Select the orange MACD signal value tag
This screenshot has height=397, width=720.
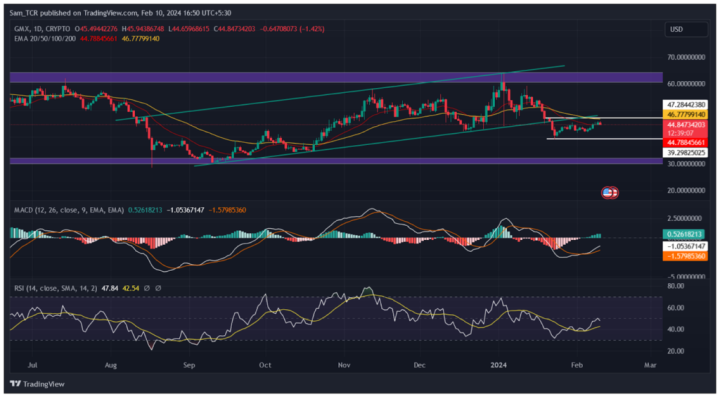click(685, 257)
